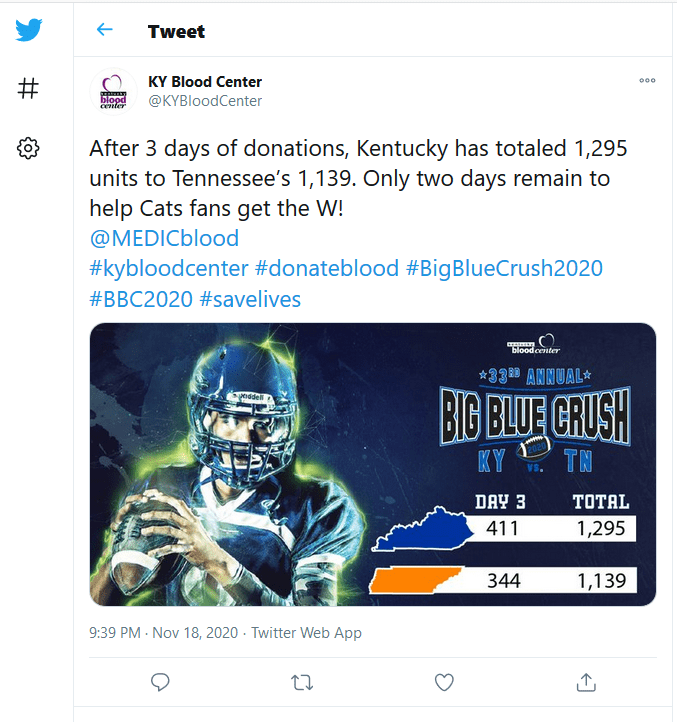Open the #BigBlueCrush2020 hashtag

(x=504, y=268)
